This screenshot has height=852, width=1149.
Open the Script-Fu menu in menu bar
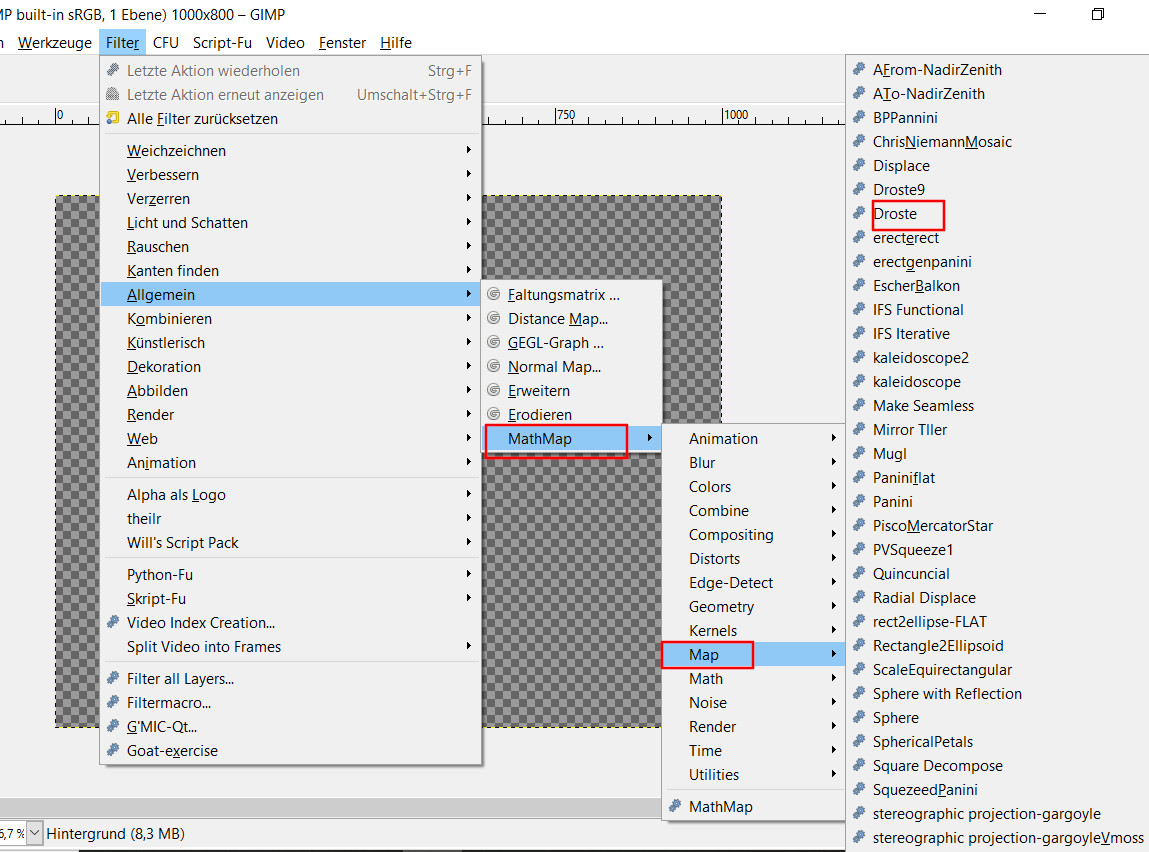tap(222, 43)
